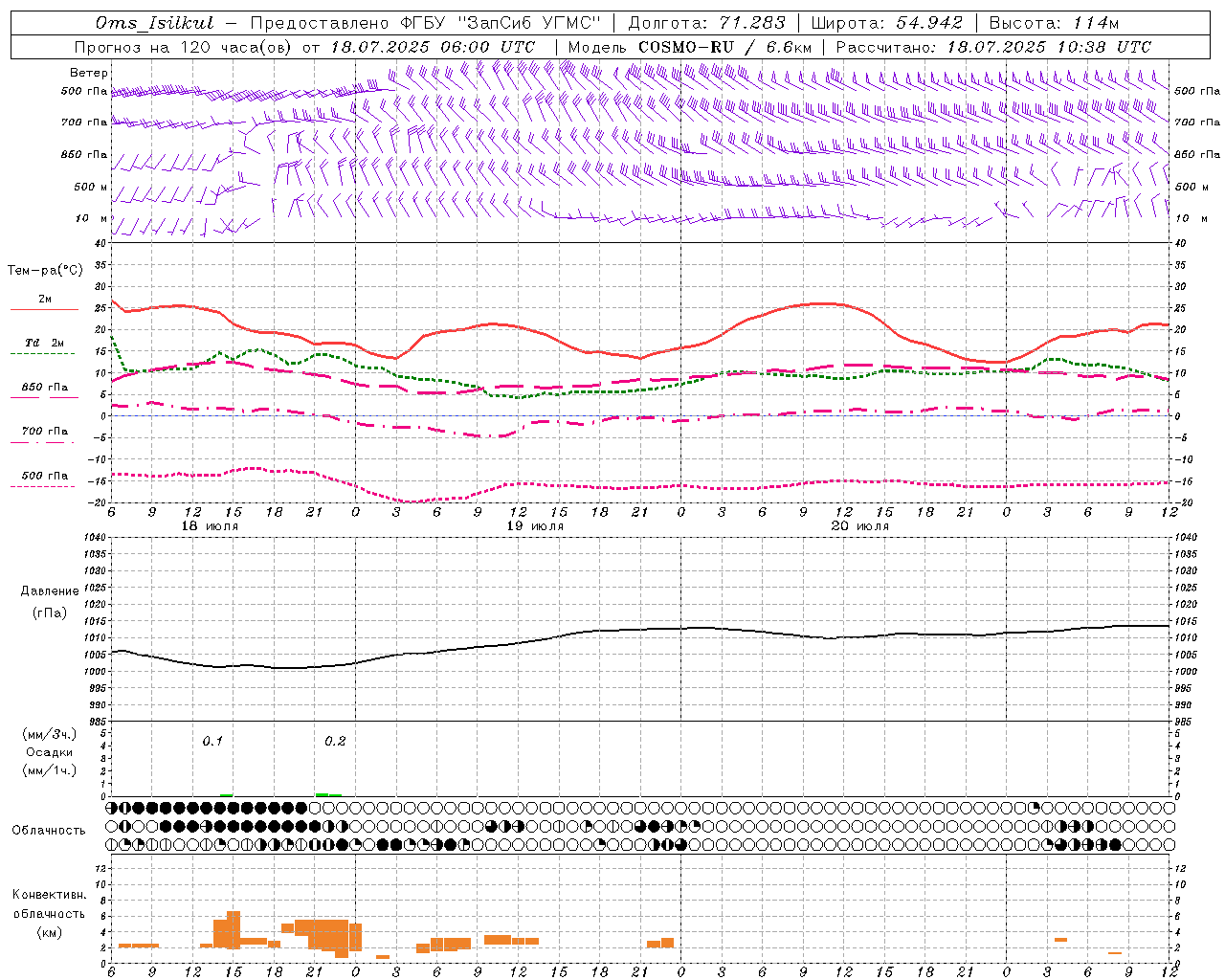Click the Долгота: 71.283 header field
Screen dimensions: 1225x980
click(x=706, y=23)
